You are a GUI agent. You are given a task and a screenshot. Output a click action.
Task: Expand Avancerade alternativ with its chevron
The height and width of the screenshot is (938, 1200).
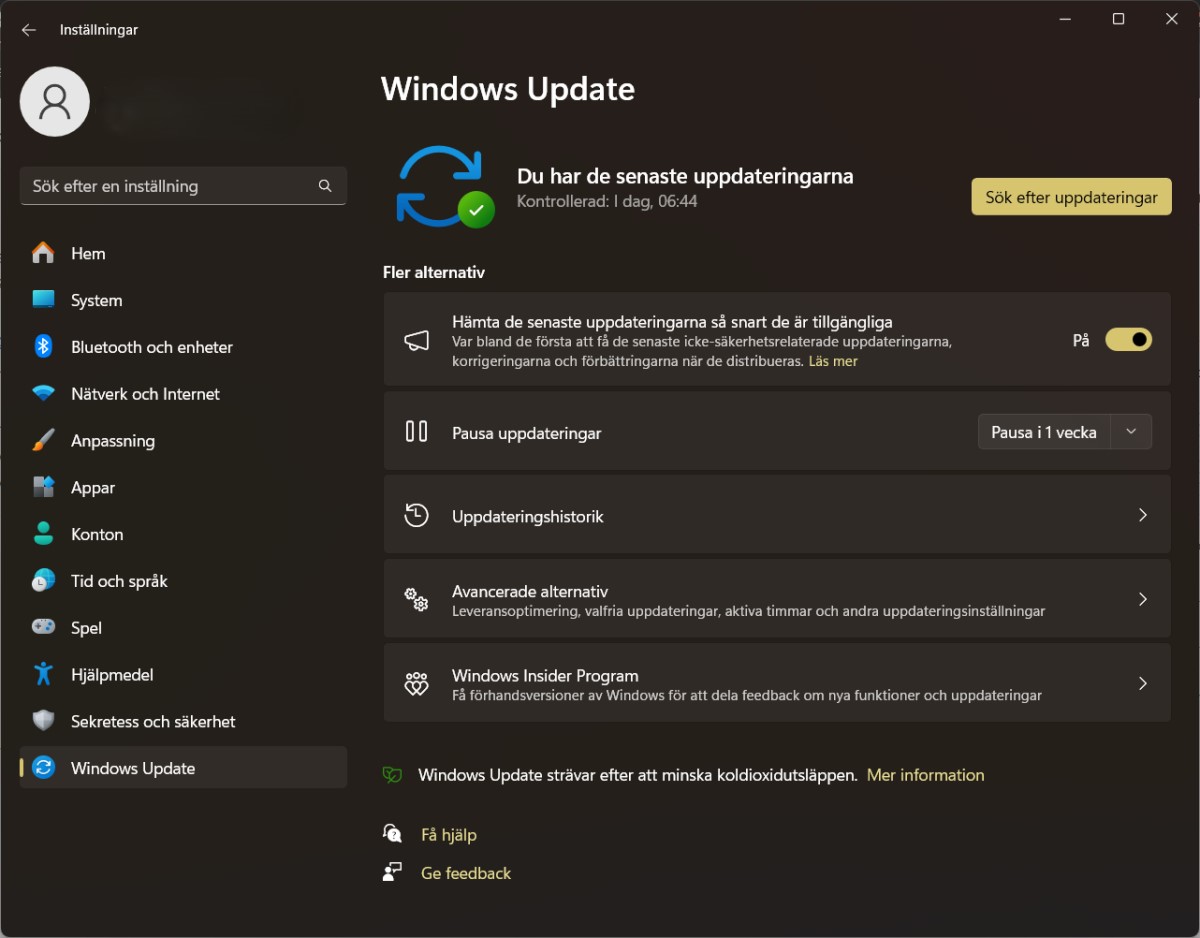1143,599
